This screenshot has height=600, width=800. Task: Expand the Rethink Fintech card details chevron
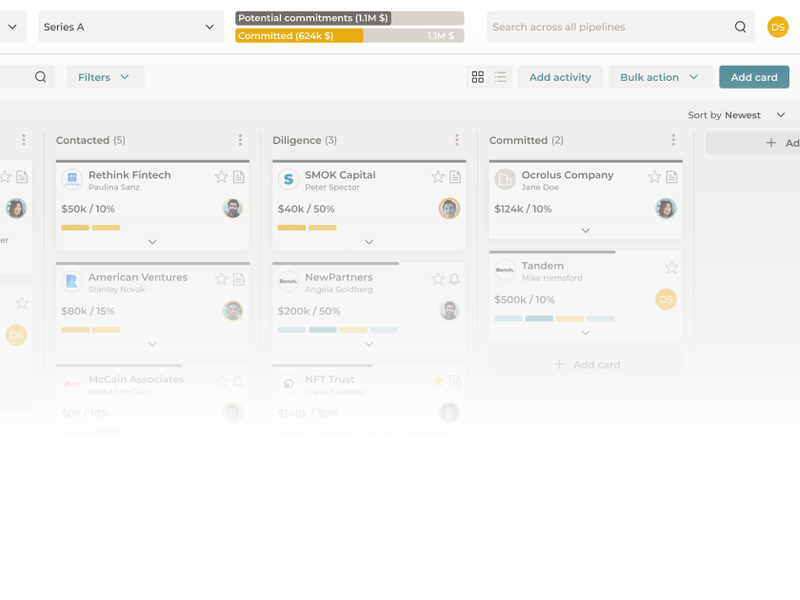(x=152, y=240)
